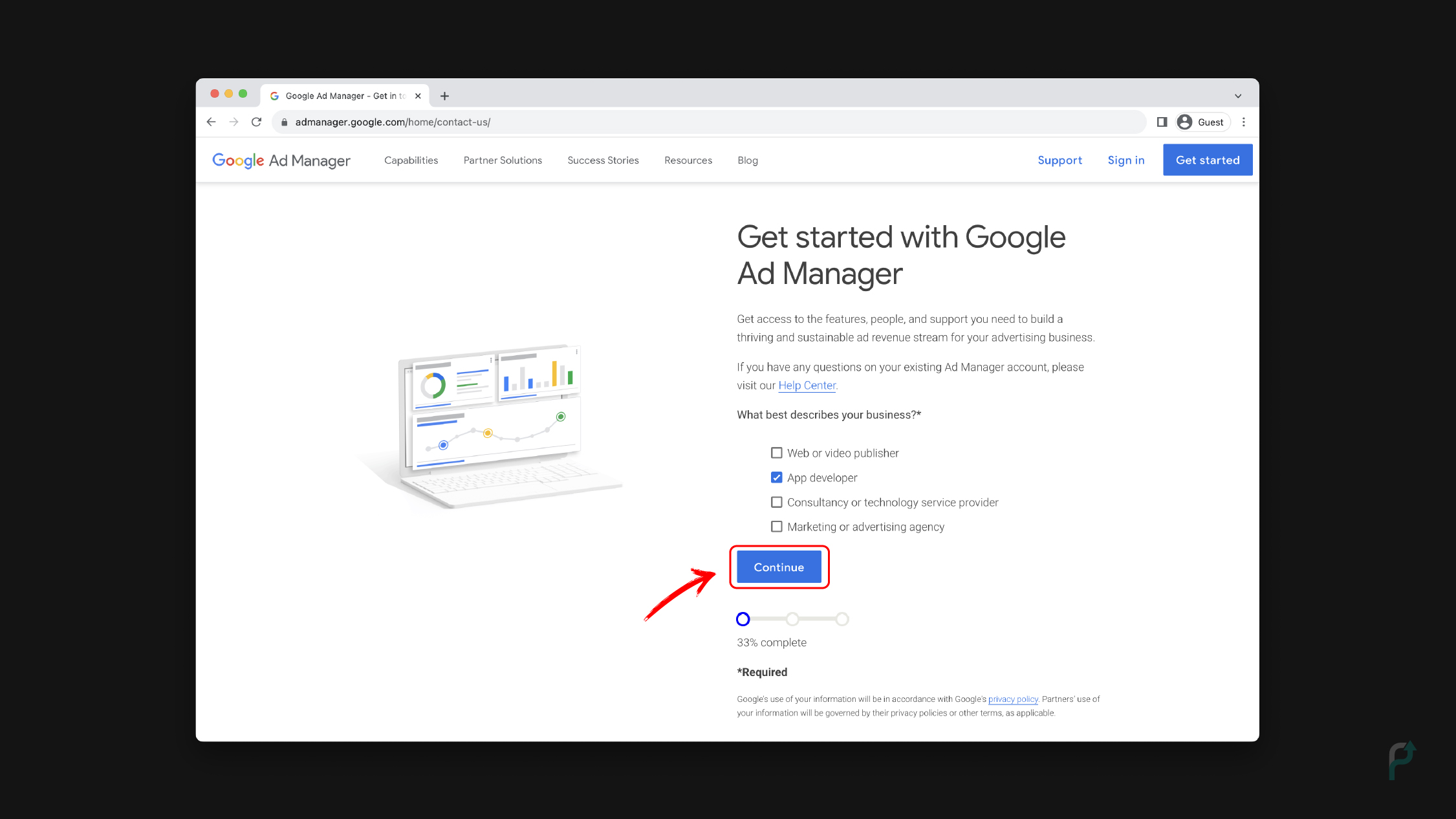The width and height of the screenshot is (1456, 819).
Task: Reload the page with refresh icon
Action: tap(256, 122)
